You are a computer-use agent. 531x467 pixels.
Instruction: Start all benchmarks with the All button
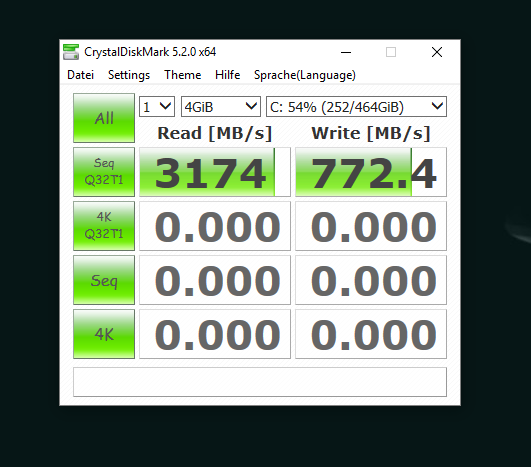(x=104, y=118)
